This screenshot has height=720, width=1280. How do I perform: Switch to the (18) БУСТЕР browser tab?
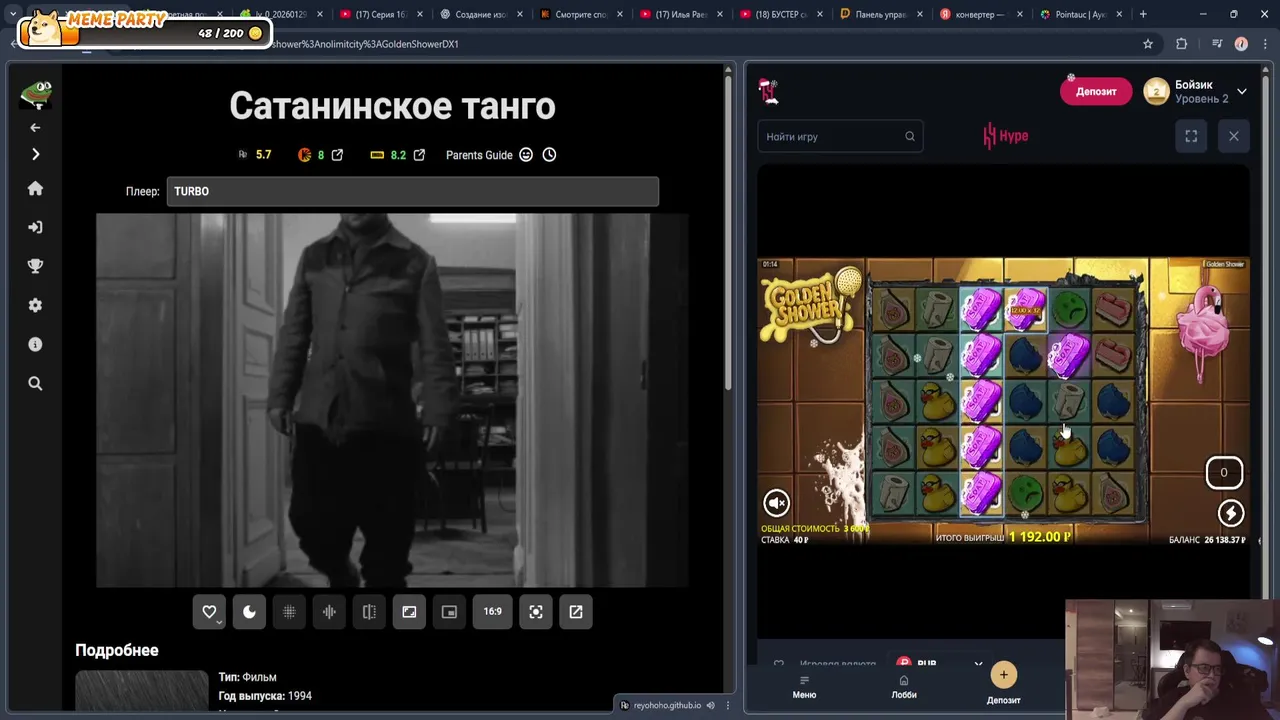782,14
